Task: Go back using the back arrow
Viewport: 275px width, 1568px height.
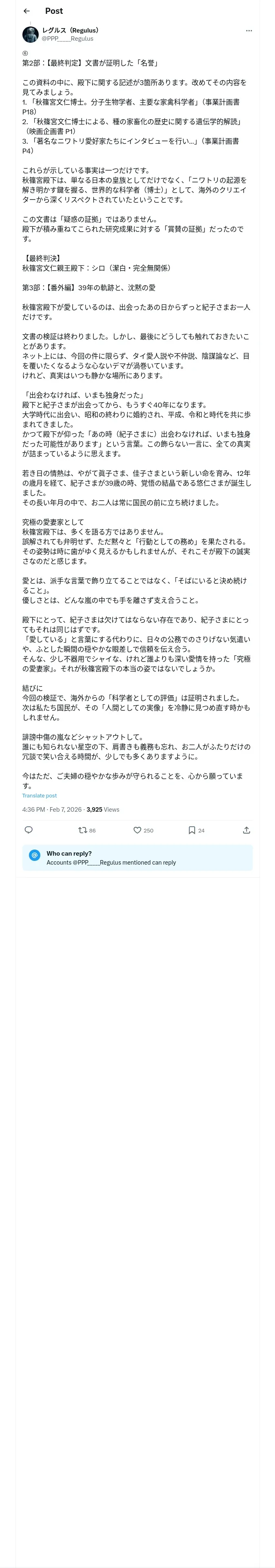Action: coord(26,11)
